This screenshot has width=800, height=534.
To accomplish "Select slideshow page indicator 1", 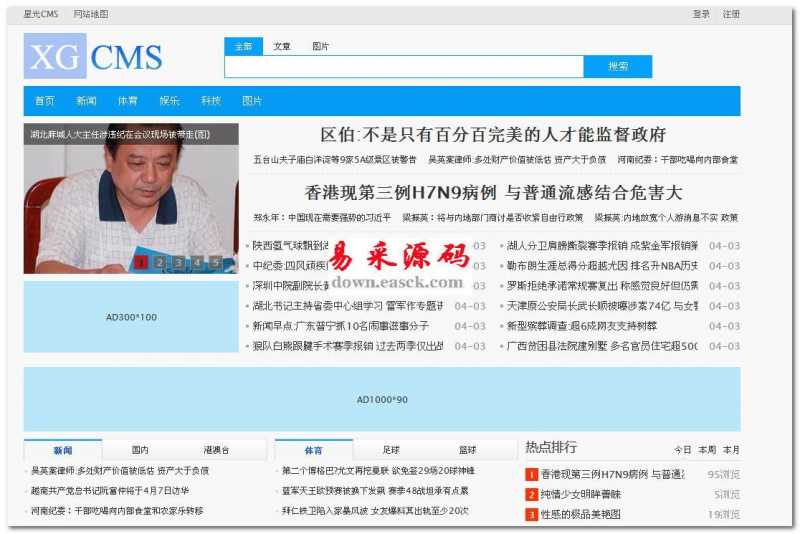I will pos(142,263).
